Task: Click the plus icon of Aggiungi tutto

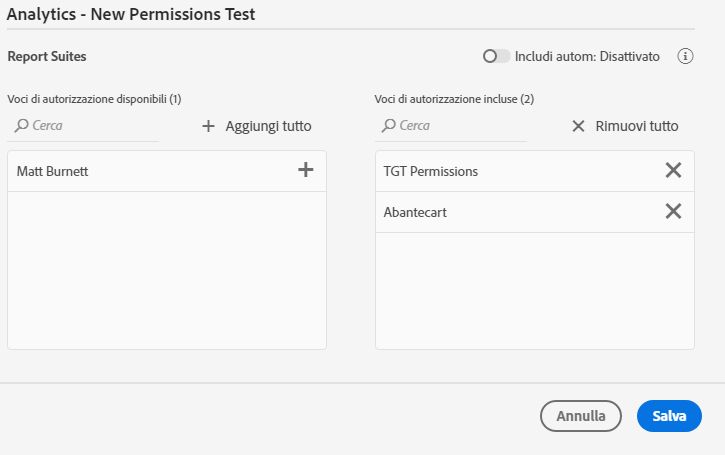Action: pyautogui.click(x=209, y=126)
